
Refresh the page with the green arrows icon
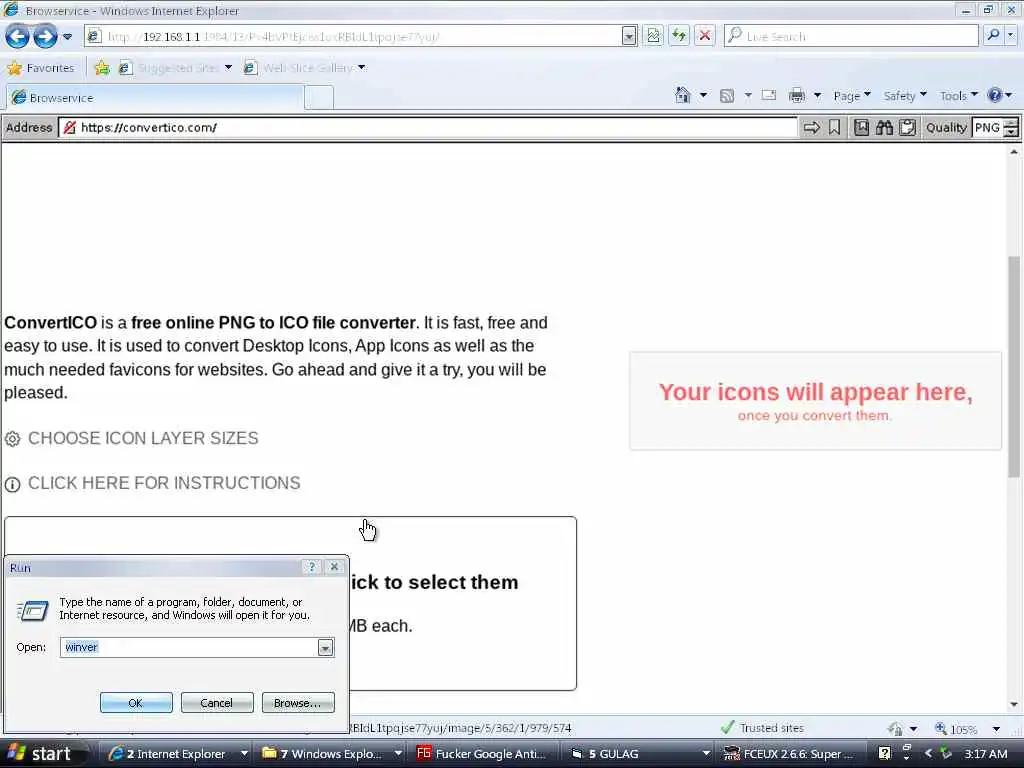click(x=679, y=36)
